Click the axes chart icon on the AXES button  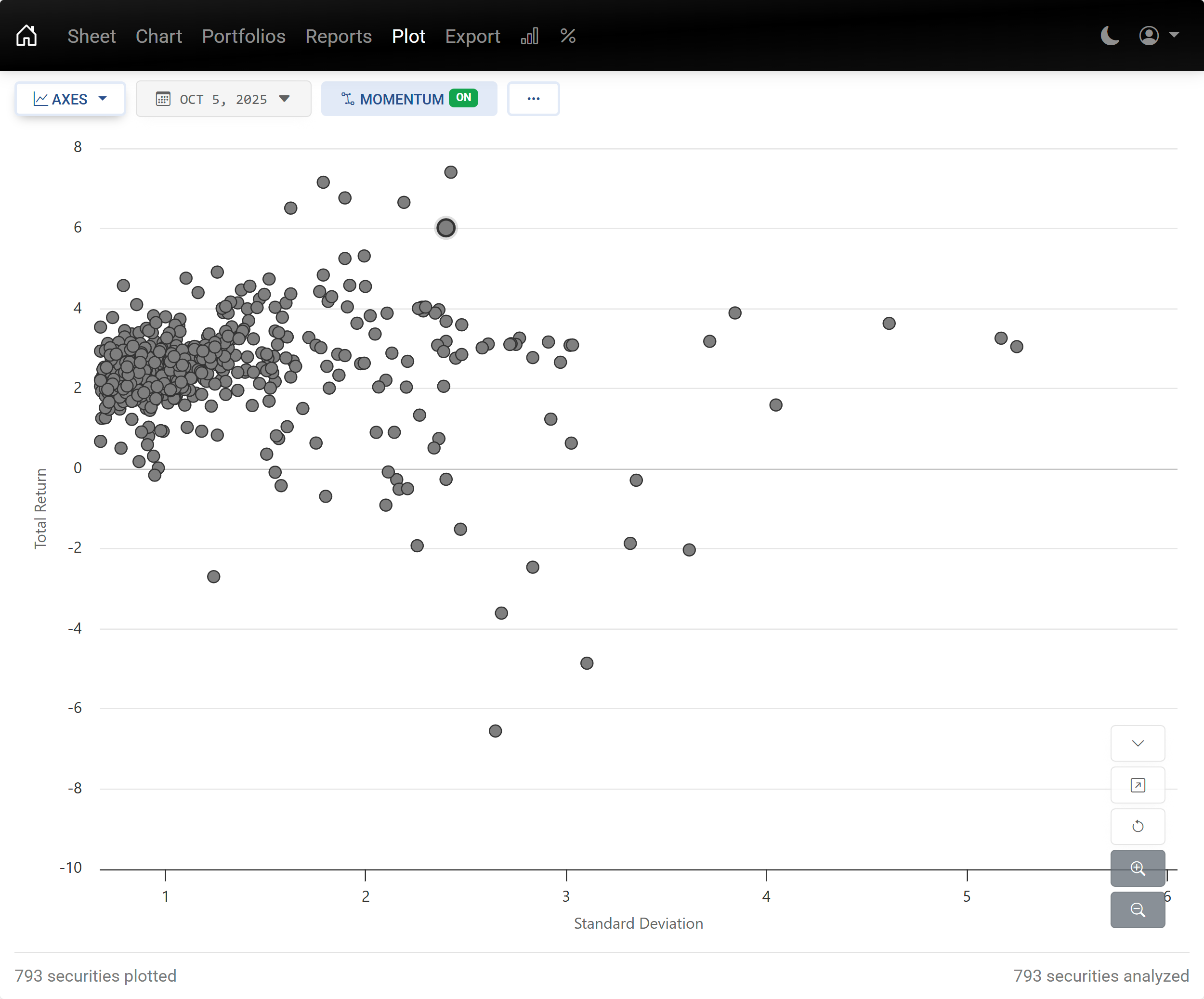tap(41, 99)
